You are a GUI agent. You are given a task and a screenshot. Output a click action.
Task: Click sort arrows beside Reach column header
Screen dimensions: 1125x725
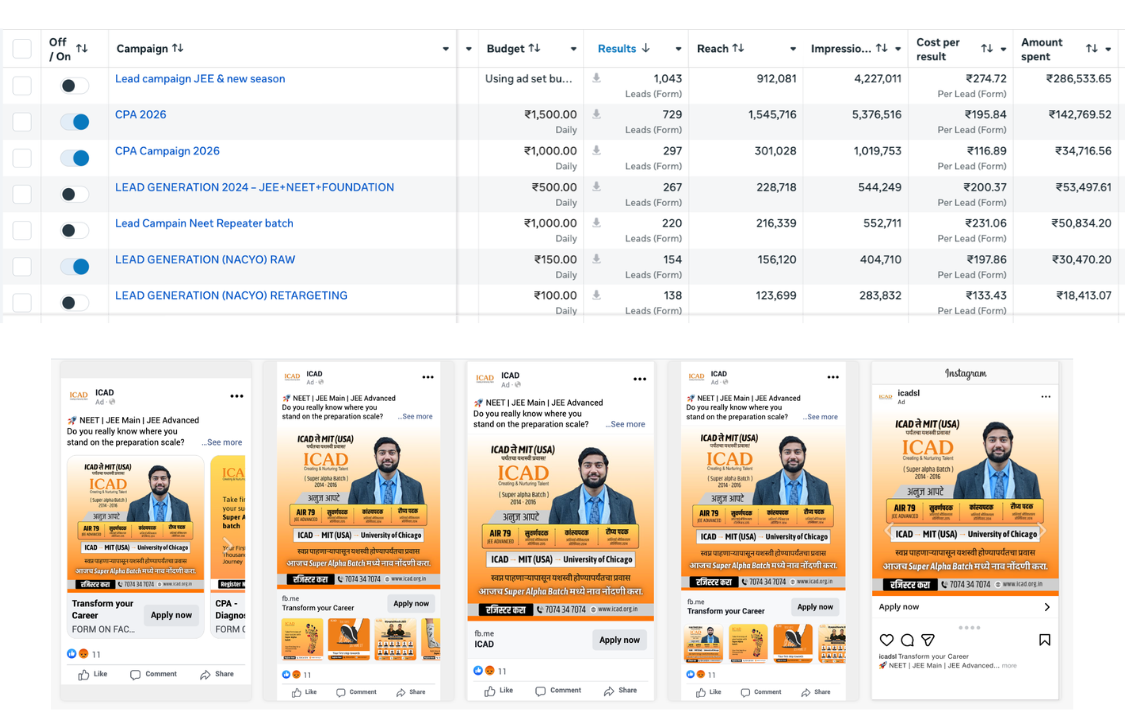click(x=738, y=49)
